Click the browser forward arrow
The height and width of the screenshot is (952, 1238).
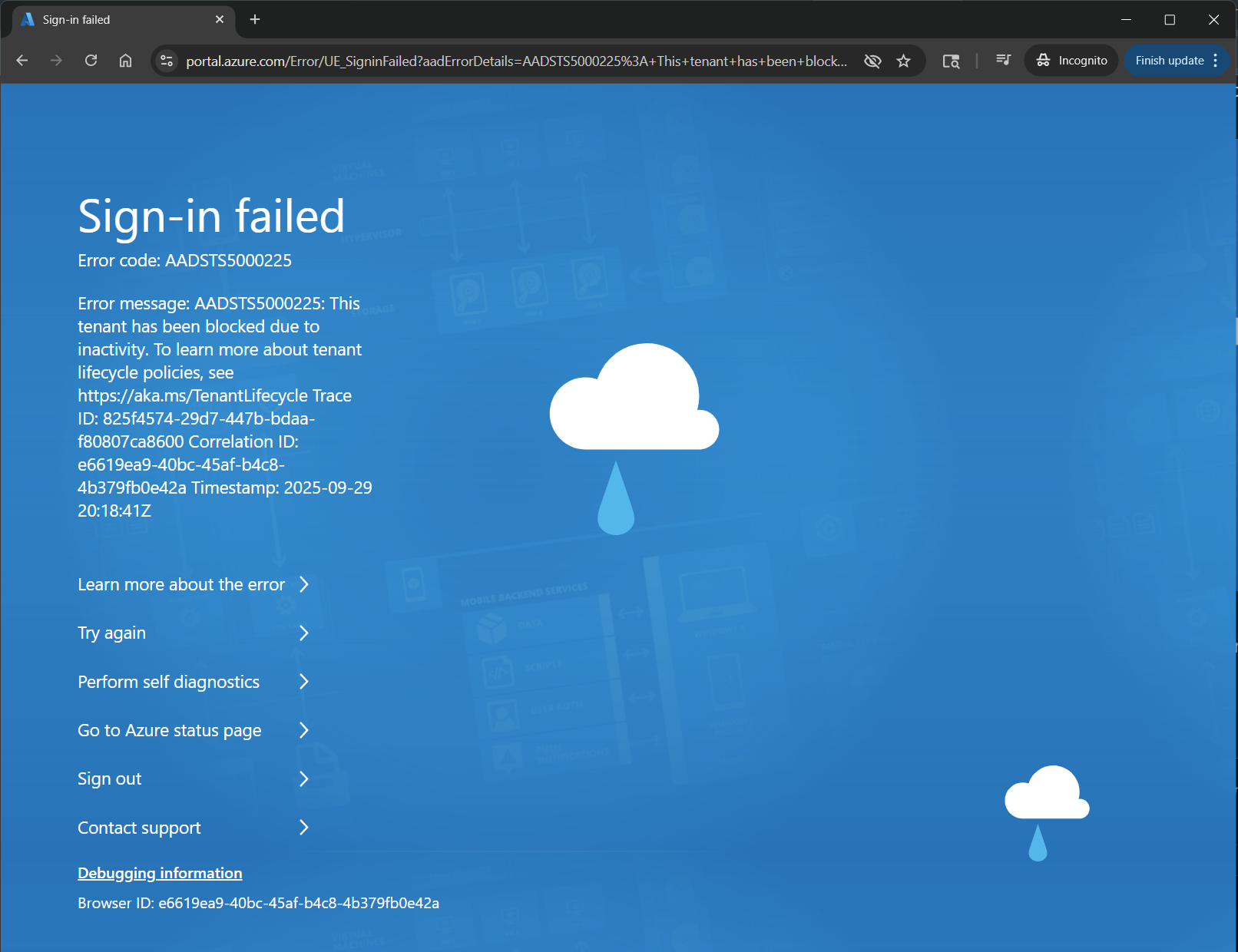56,61
